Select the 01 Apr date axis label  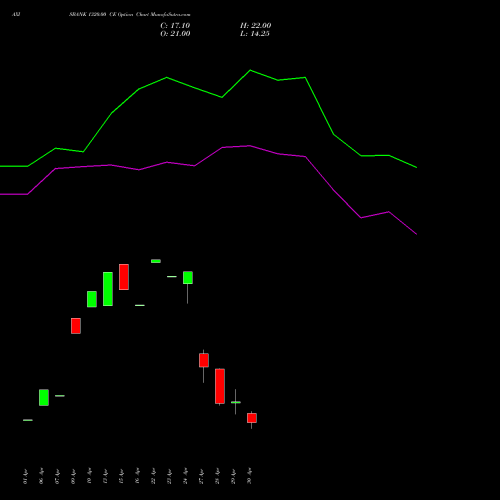click(x=25, y=477)
